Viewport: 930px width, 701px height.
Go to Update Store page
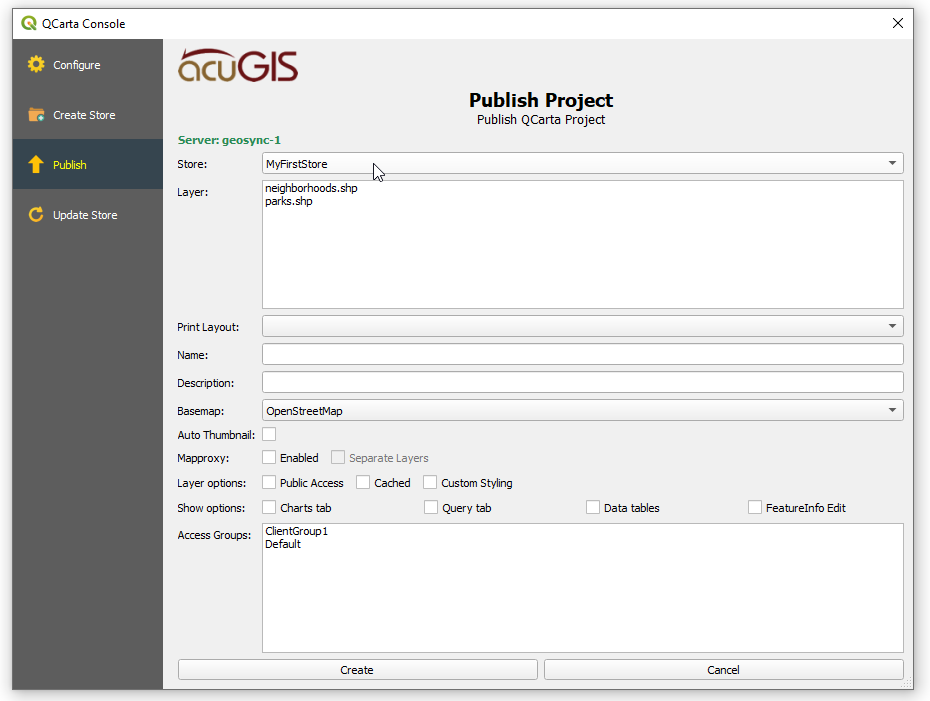tap(88, 214)
